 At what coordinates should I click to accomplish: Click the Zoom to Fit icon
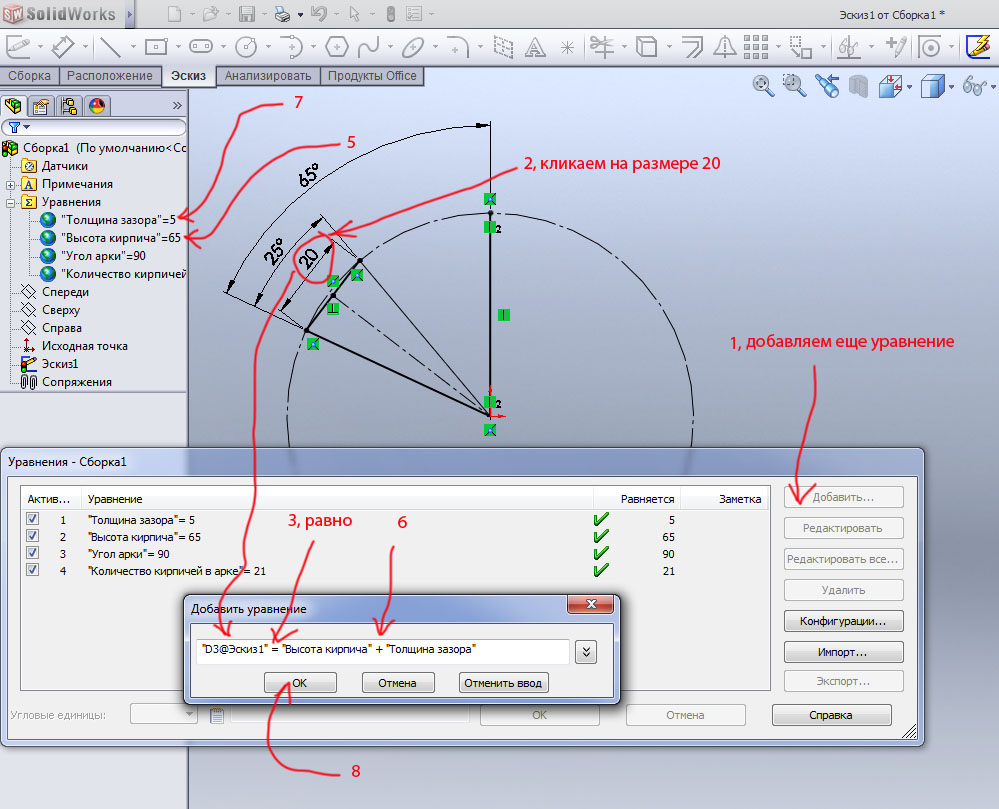763,87
